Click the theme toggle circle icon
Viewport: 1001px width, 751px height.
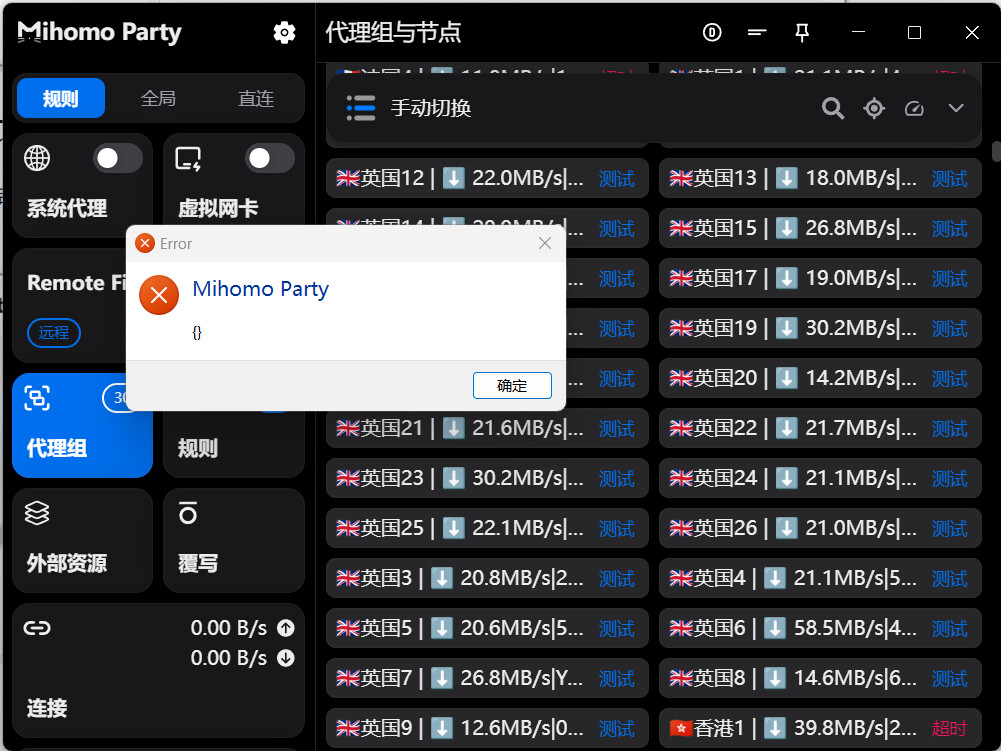coord(711,32)
